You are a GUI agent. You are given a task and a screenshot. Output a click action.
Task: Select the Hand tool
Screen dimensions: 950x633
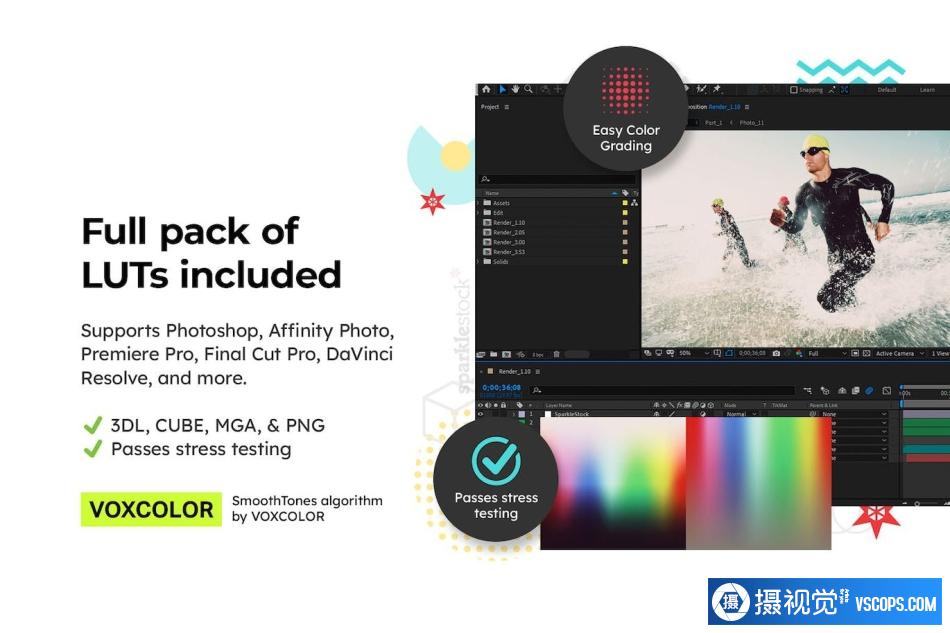point(516,90)
